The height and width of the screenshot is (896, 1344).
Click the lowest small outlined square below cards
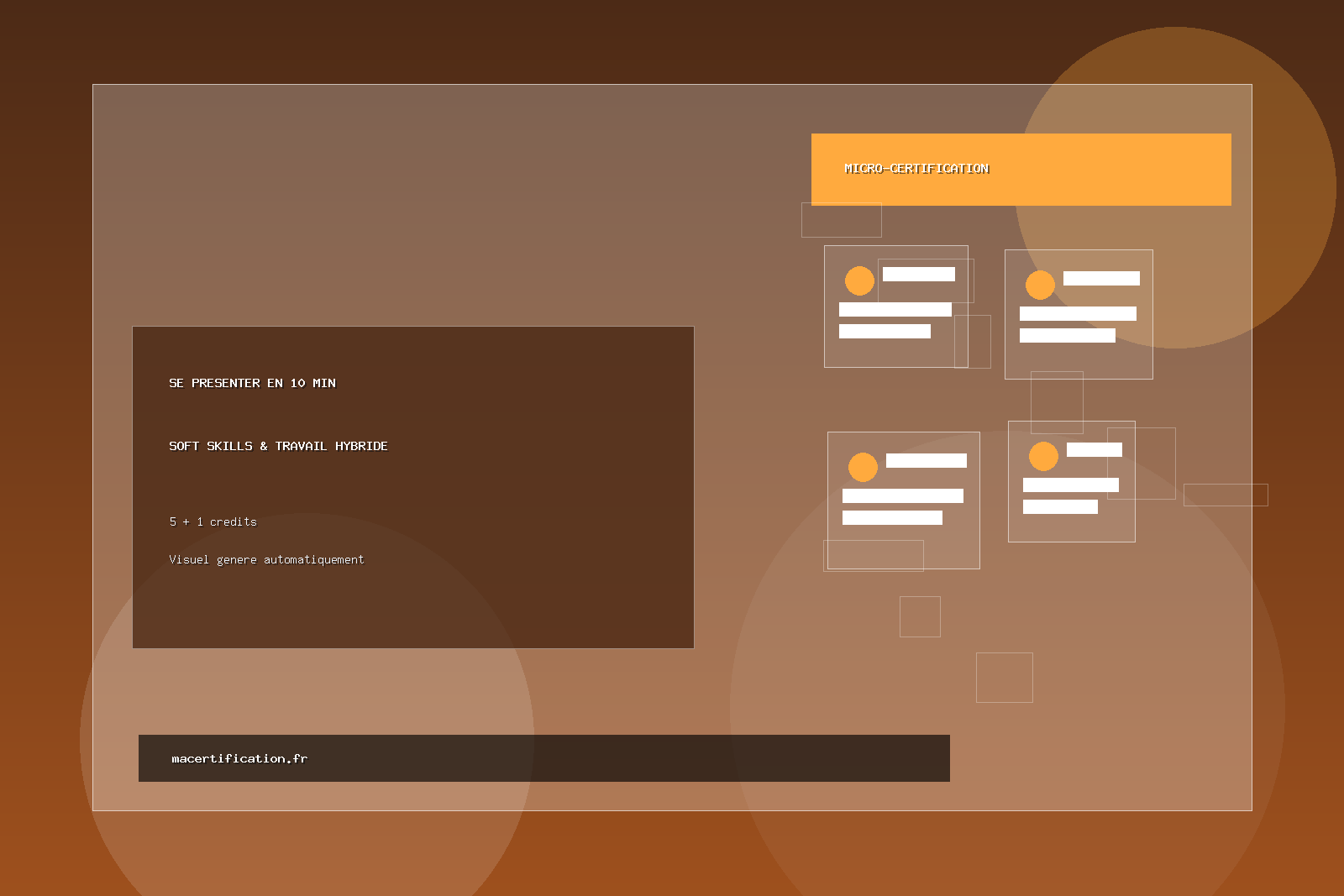tap(1004, 677)
